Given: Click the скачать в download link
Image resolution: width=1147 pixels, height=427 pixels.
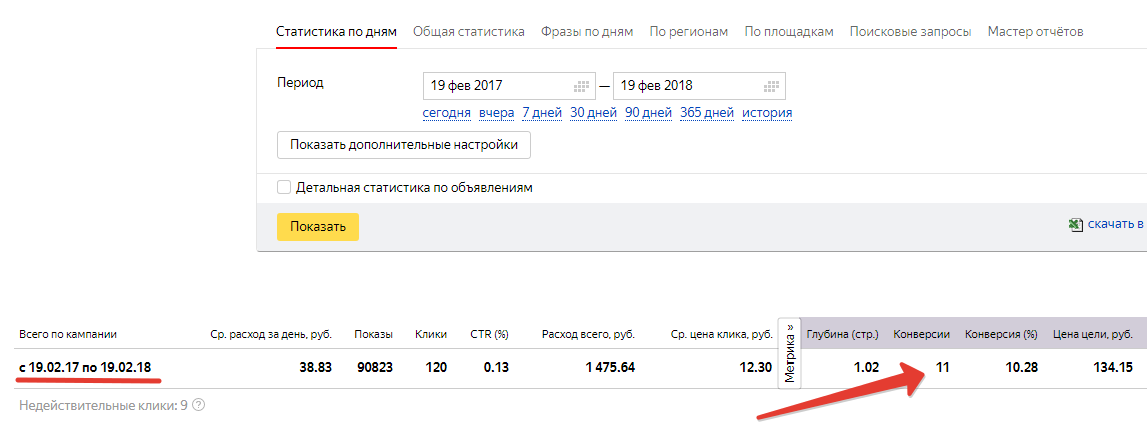Looking at the screenshot, I should [1117, 224].
